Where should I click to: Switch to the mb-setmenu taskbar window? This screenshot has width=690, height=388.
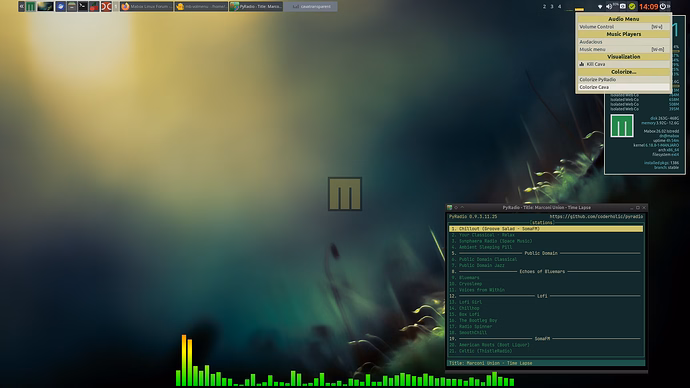tap(201, 7)
